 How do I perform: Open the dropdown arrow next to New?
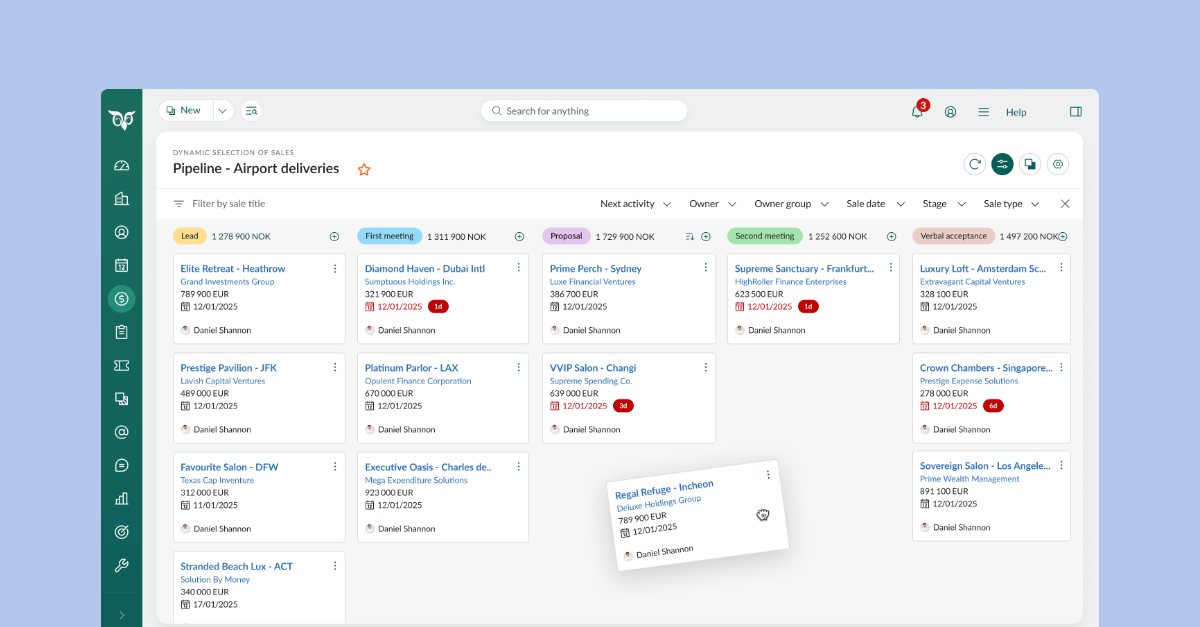(x=223, y=110)
